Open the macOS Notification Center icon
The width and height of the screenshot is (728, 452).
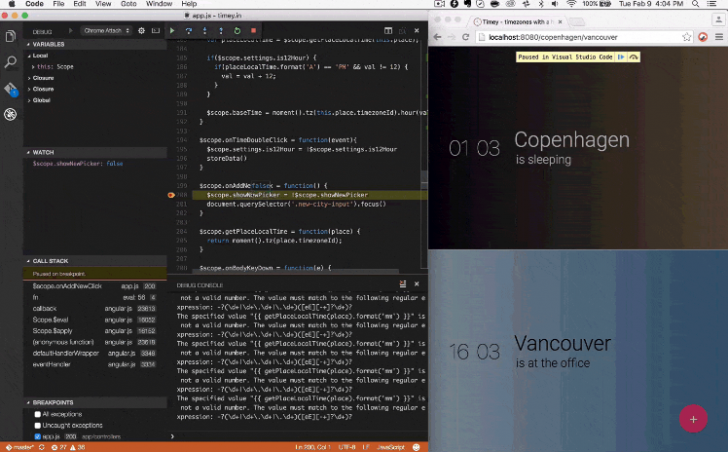click(x=712, y=4)
